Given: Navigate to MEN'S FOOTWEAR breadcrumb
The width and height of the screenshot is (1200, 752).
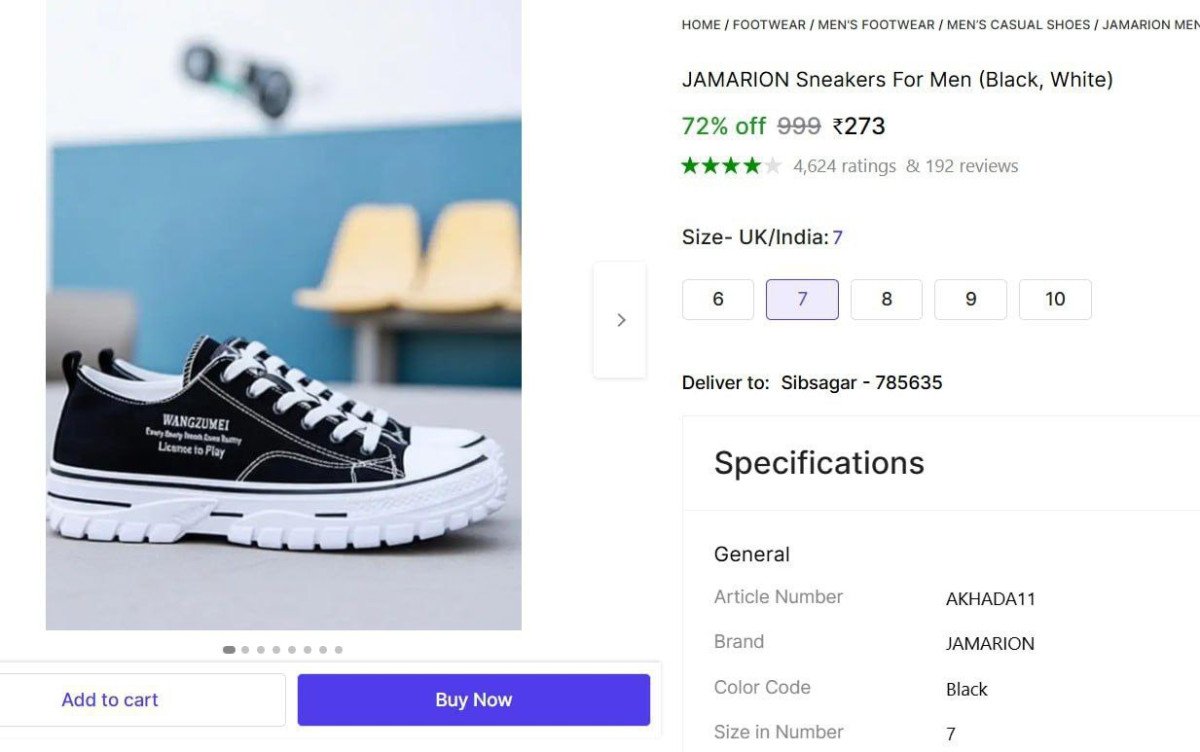Looking at the screenshot, I should [x=876, y=25].
